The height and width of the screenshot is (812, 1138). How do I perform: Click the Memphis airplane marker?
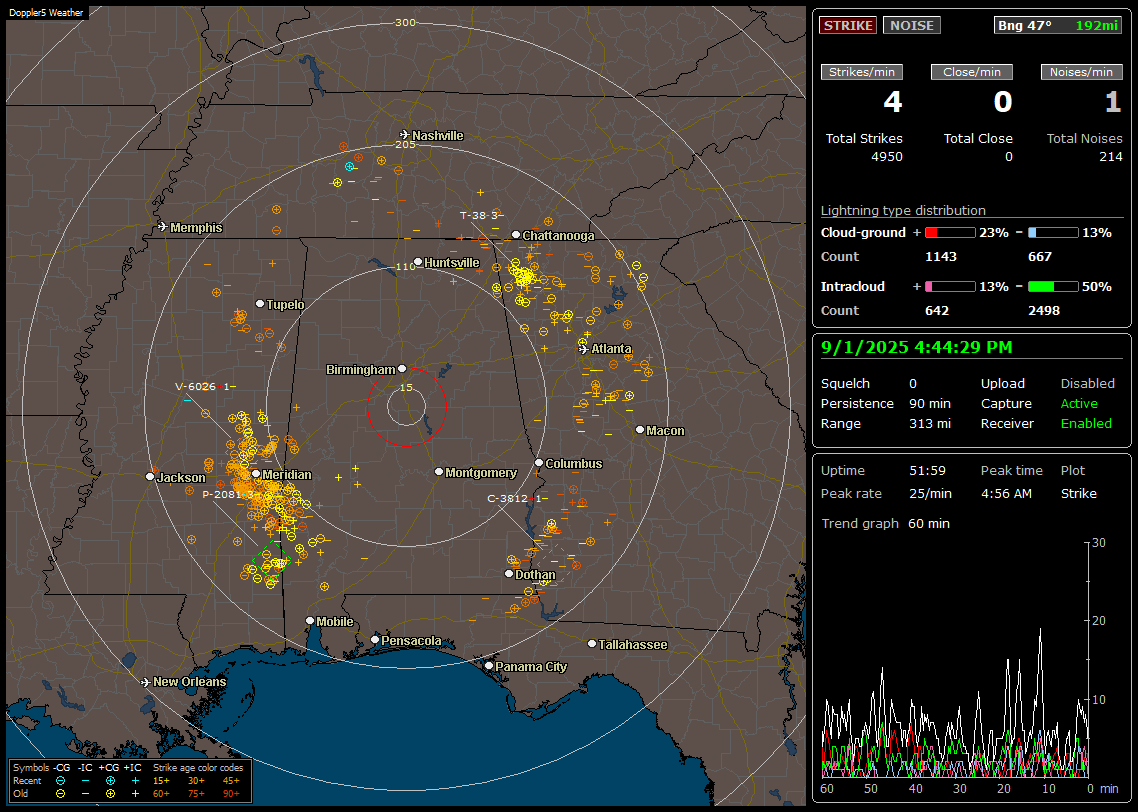click(163, 227)
